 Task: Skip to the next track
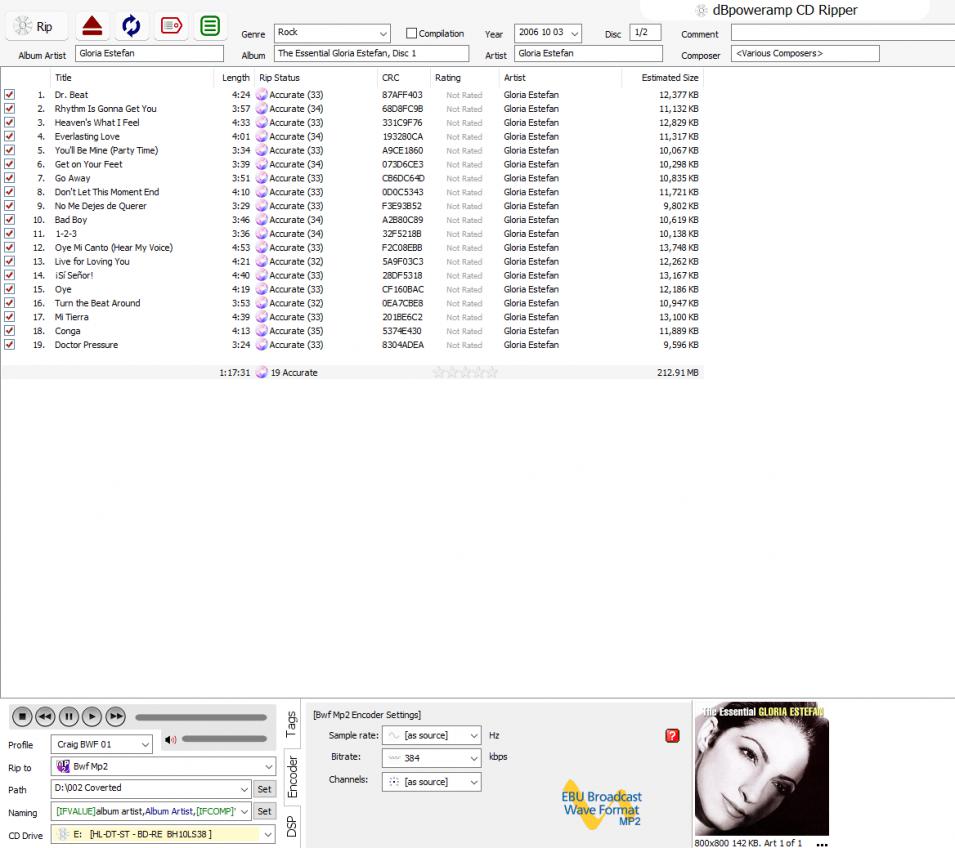[x=116, y=716]
